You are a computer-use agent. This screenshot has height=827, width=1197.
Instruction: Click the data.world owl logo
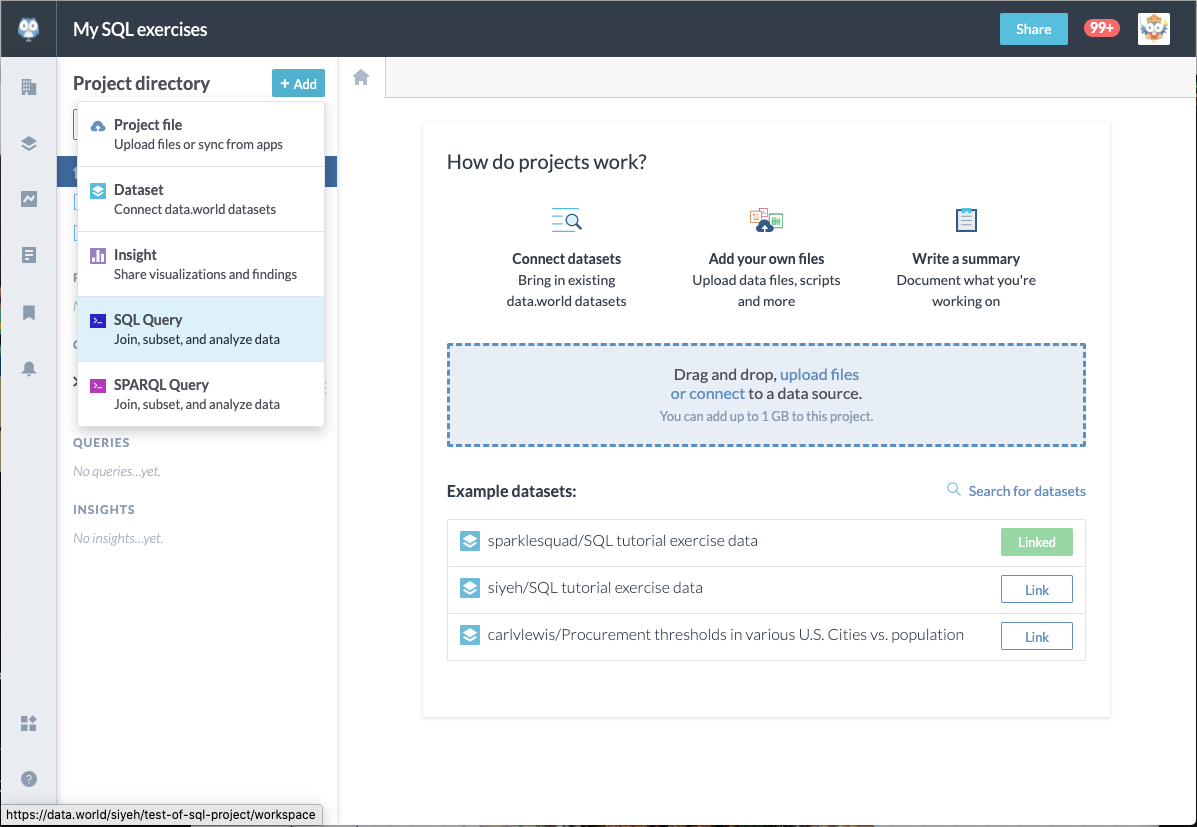28,29
